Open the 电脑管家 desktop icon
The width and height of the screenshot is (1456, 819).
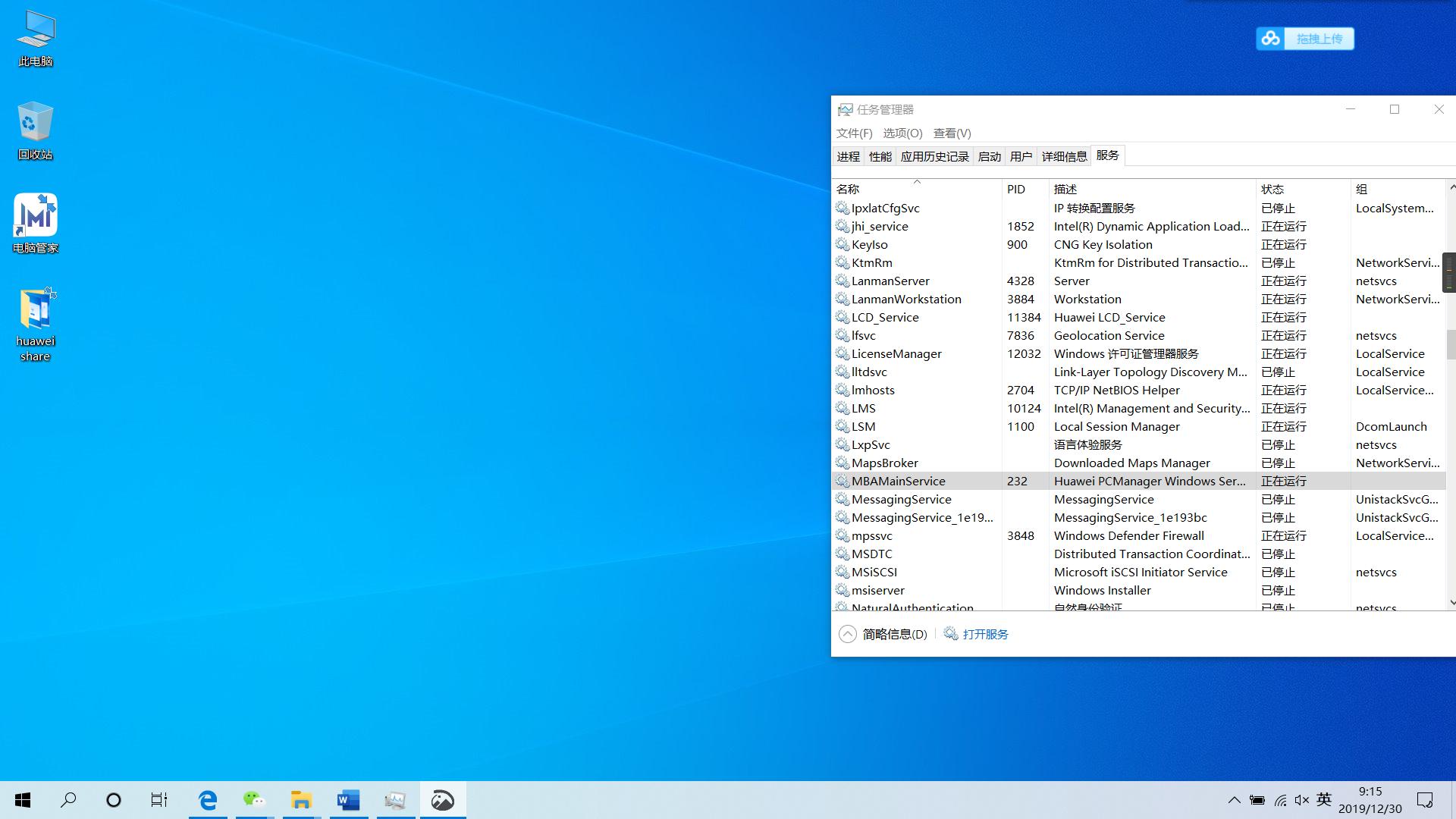[x=36, y=216]
